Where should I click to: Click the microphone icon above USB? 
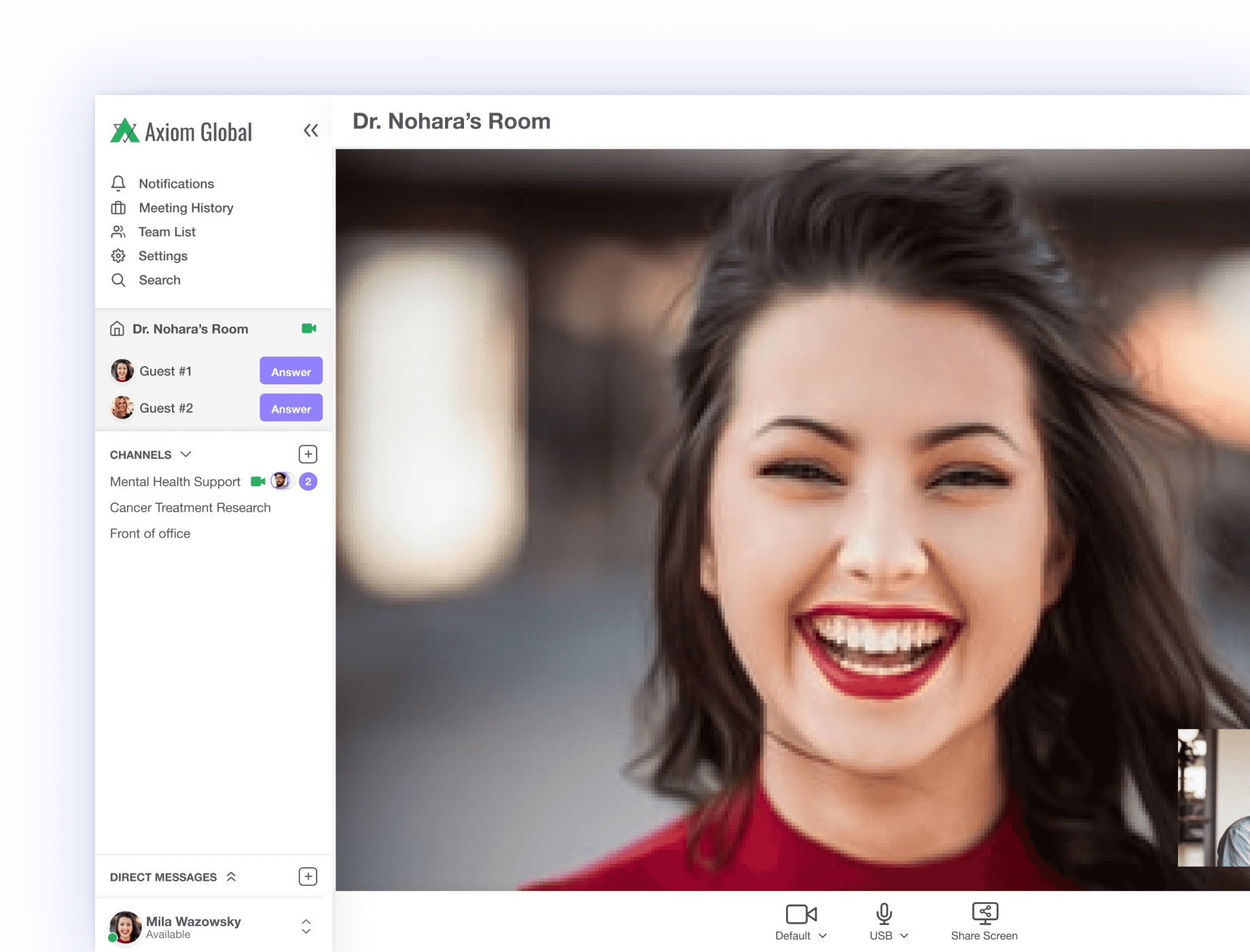click(x=883, y=913)
